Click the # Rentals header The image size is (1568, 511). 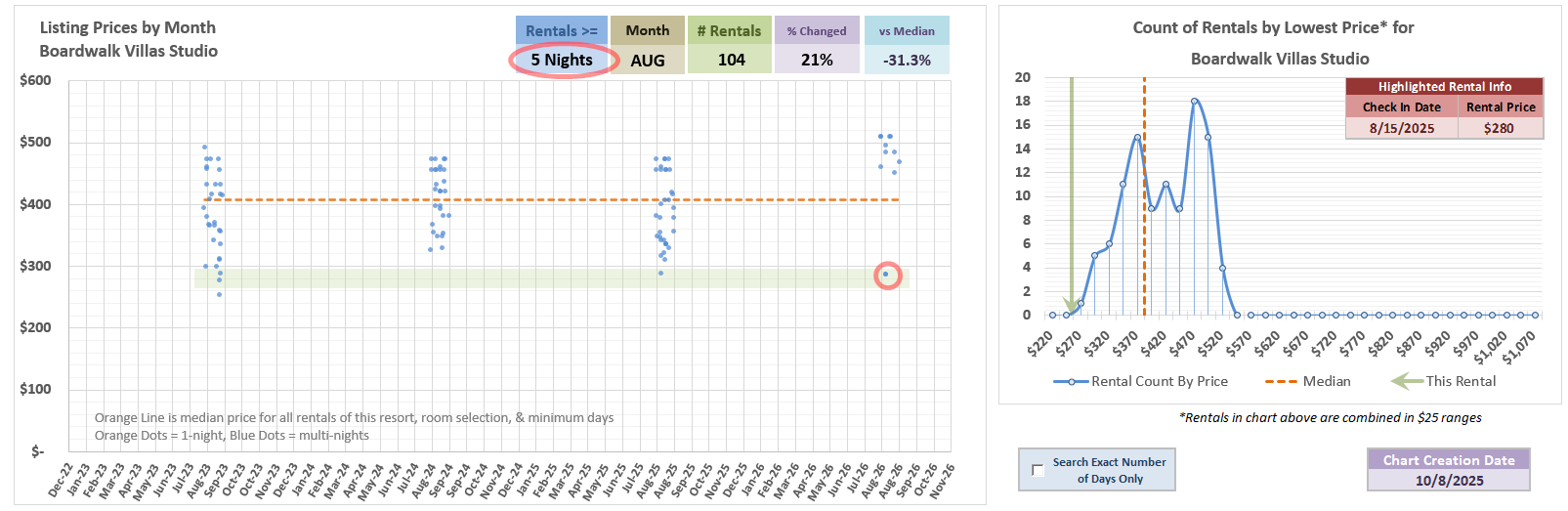tap(729, 30)
